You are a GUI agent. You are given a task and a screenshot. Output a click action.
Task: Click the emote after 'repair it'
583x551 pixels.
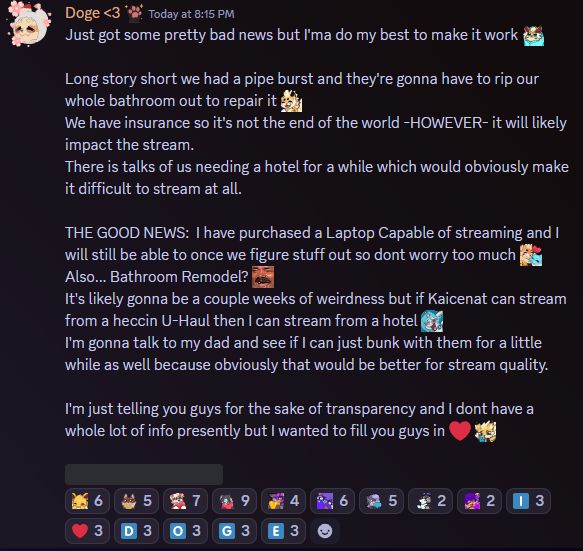coord(291,101)
